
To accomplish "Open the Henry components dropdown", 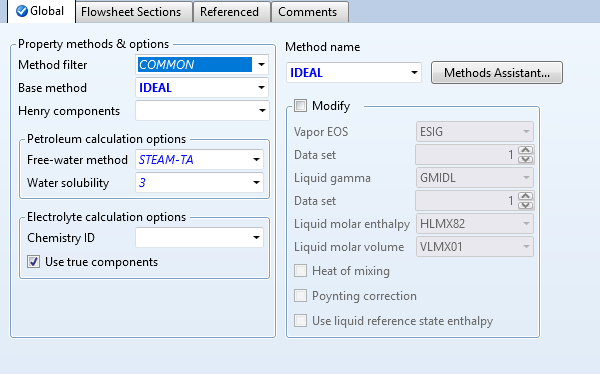I will (x=262, y=111).
